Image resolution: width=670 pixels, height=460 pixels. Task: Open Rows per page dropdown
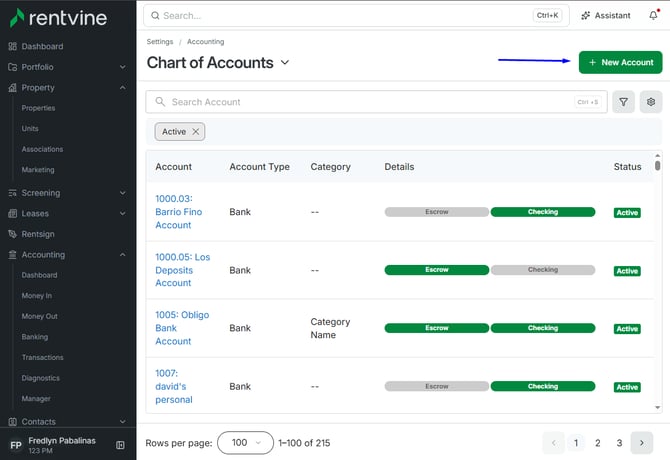pyautogui.click(x=245, y=443)
